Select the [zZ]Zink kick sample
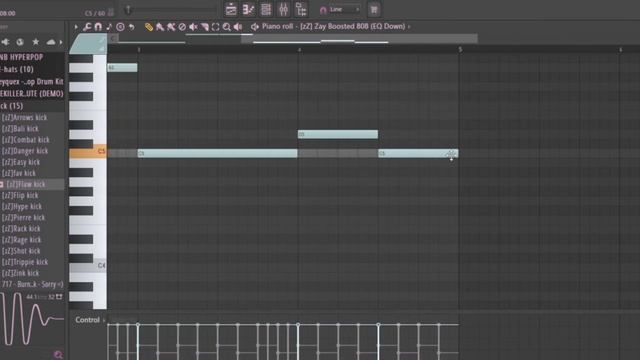This screenshot has width=640, height=360. click(20, 273)
